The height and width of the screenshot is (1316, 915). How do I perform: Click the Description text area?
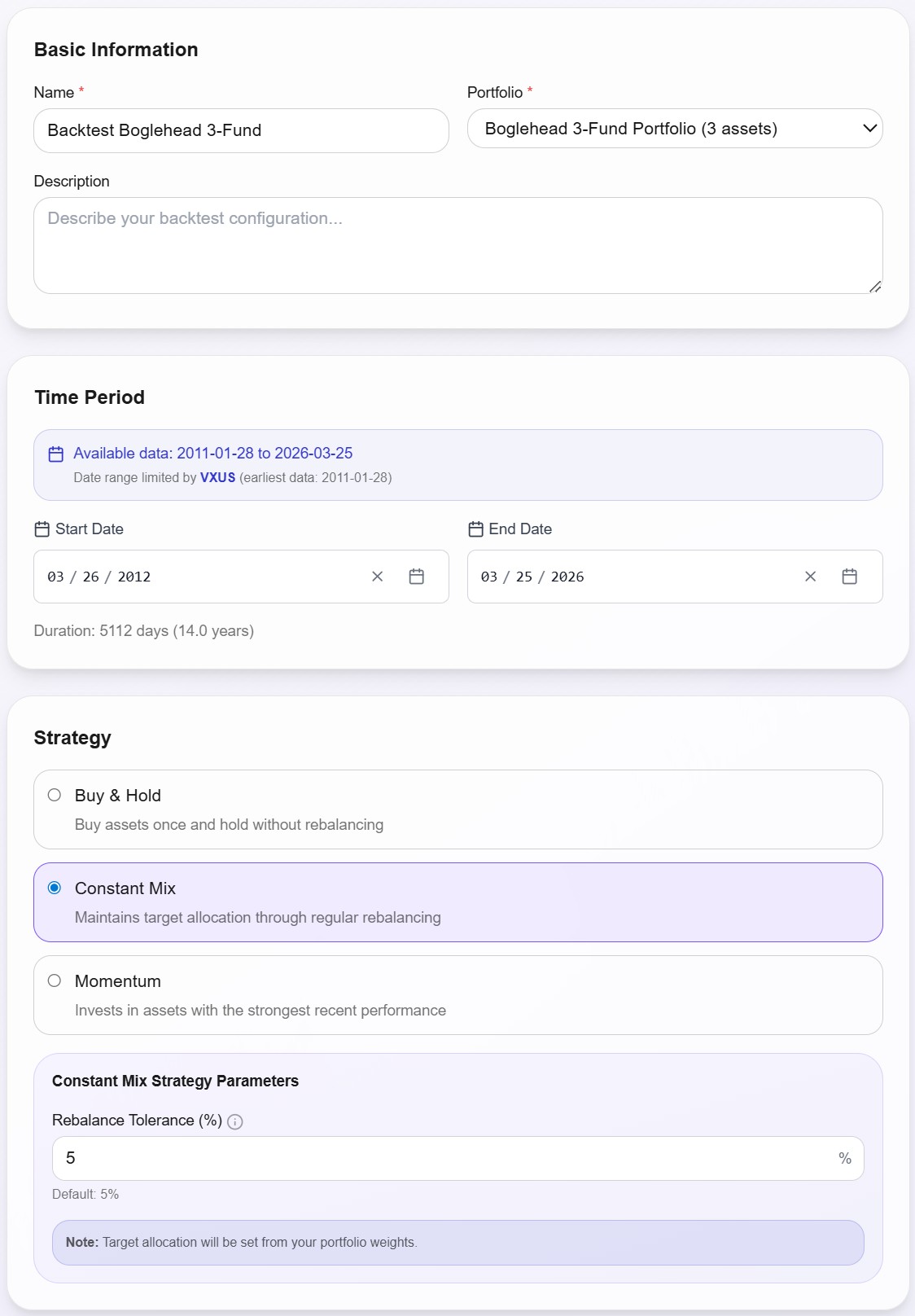tap(457, 245)
